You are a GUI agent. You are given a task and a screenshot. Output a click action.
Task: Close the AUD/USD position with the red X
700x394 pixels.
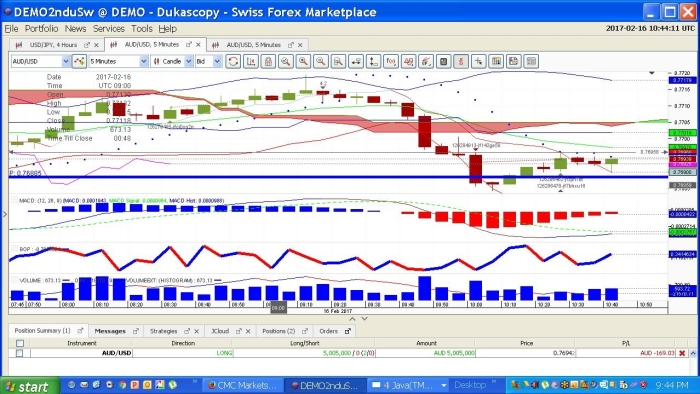coord(682,353)
